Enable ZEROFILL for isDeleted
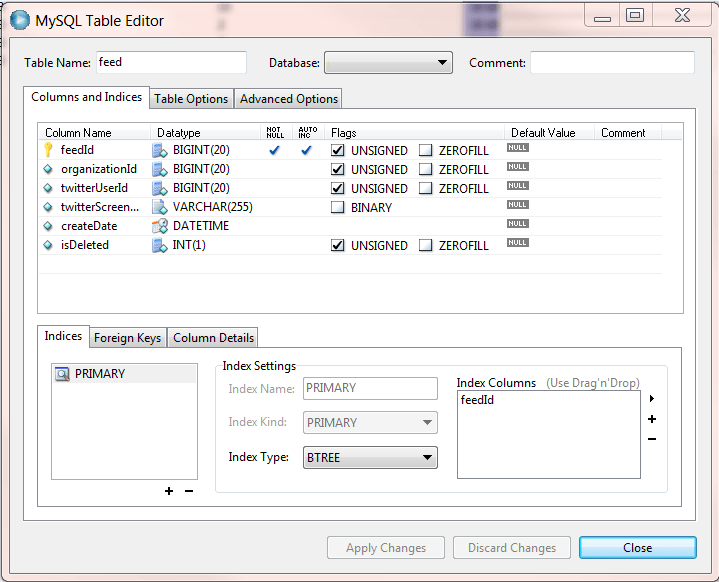 [426, 245]
